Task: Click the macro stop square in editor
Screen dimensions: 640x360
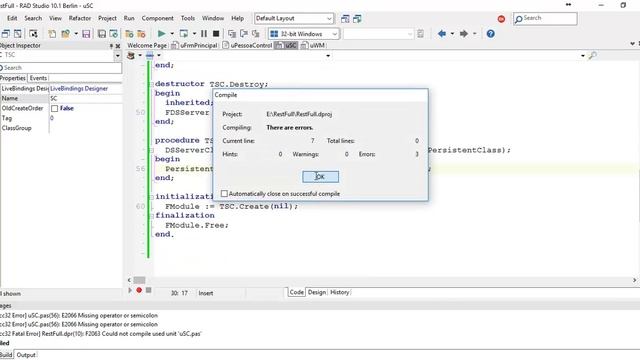Action: (149, 290)
